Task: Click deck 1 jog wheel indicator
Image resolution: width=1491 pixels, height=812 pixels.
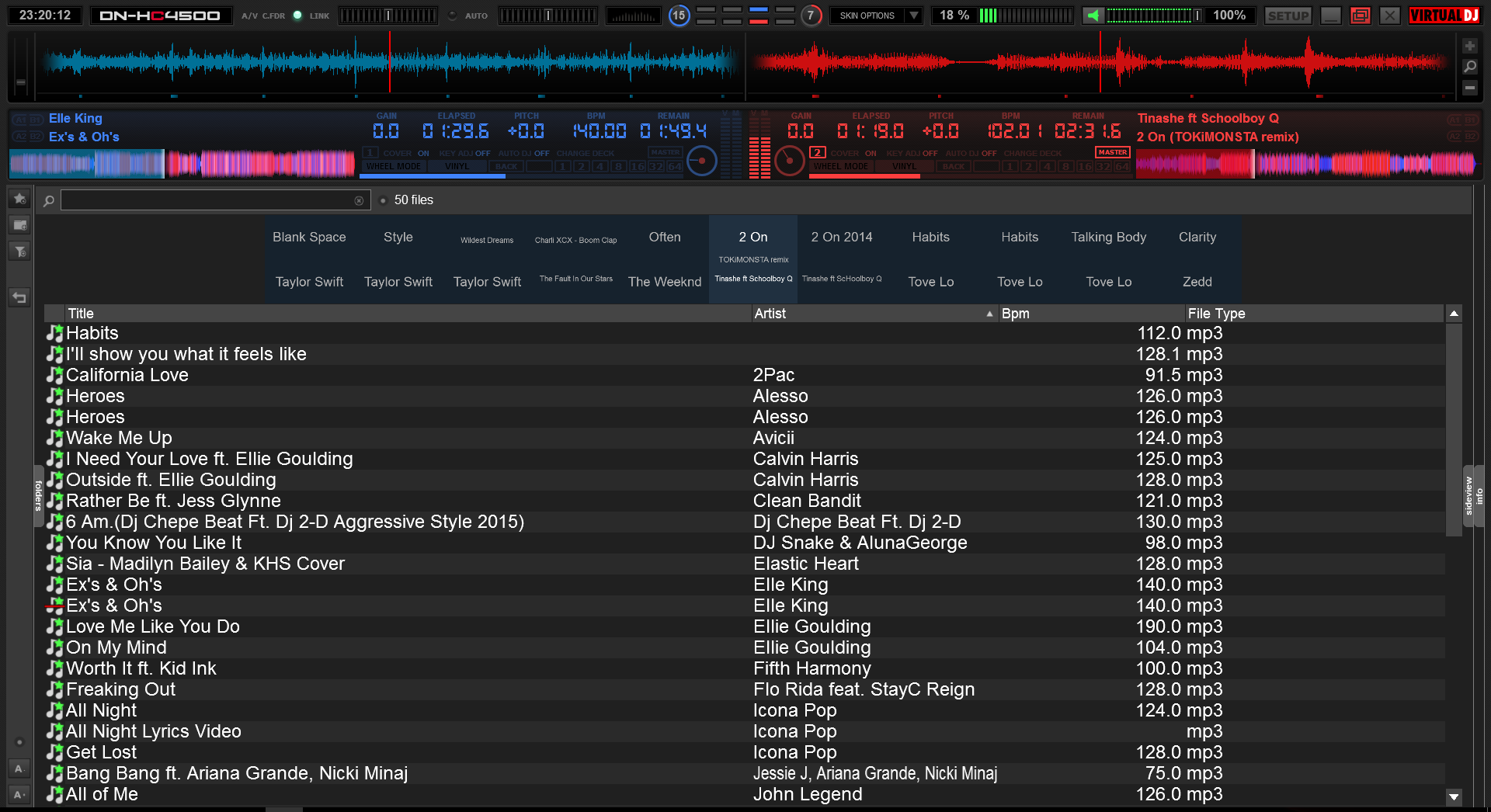Action: [702, 161]
